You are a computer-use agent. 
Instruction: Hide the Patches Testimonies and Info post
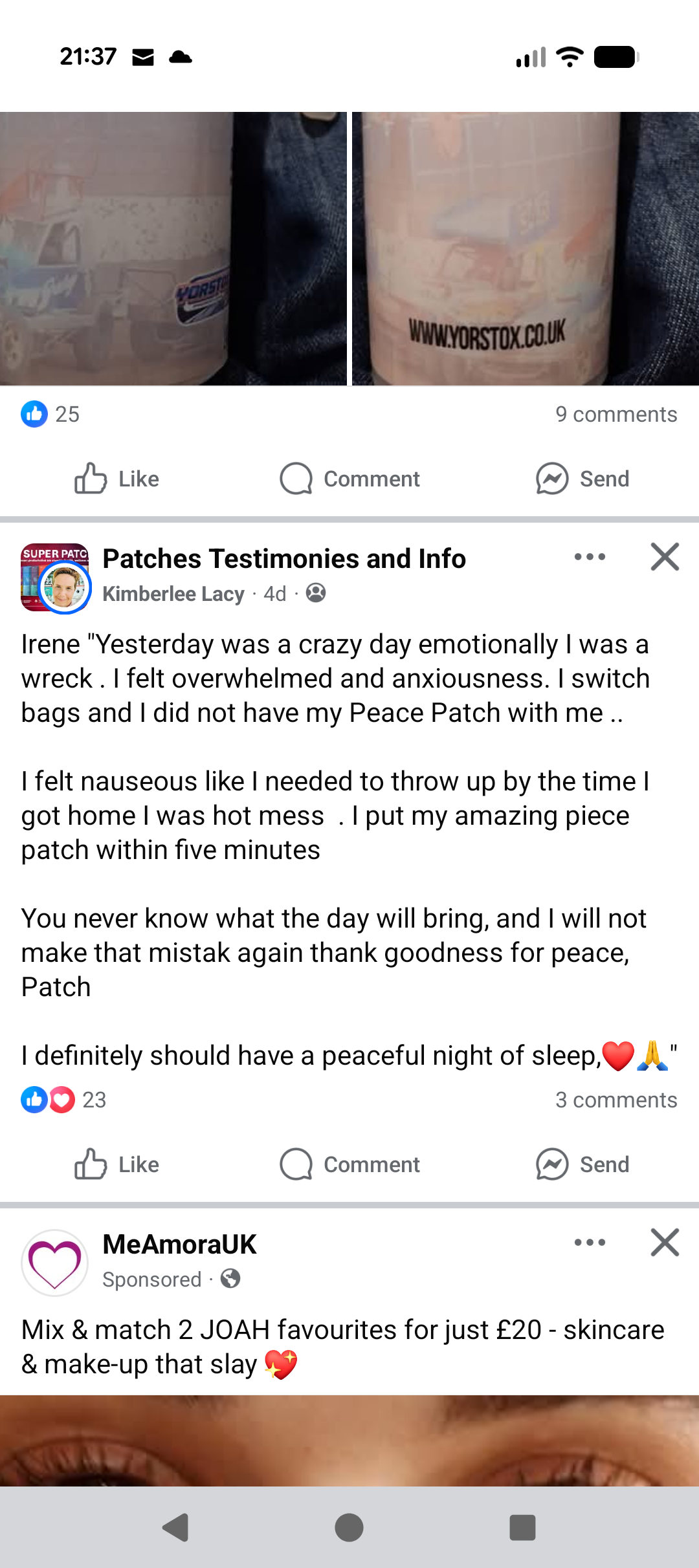click(665, 557)
